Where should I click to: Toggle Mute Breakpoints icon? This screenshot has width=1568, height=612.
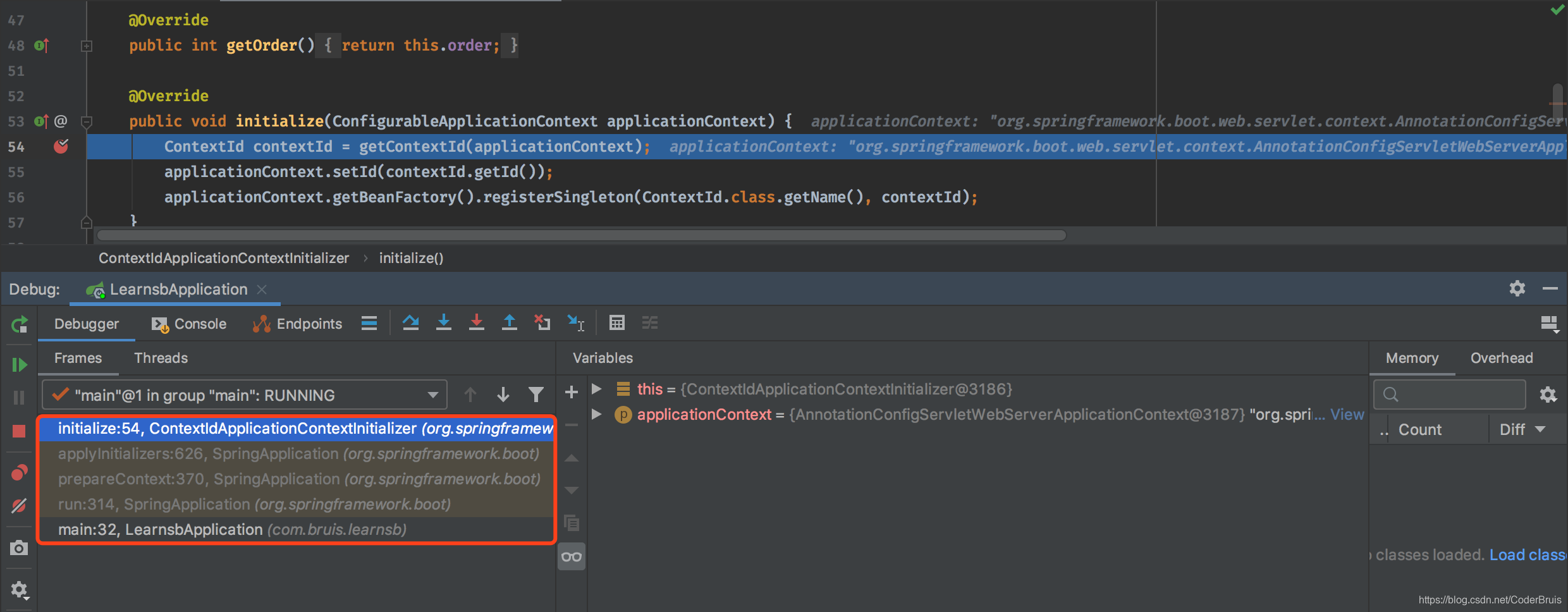point(19,506)
